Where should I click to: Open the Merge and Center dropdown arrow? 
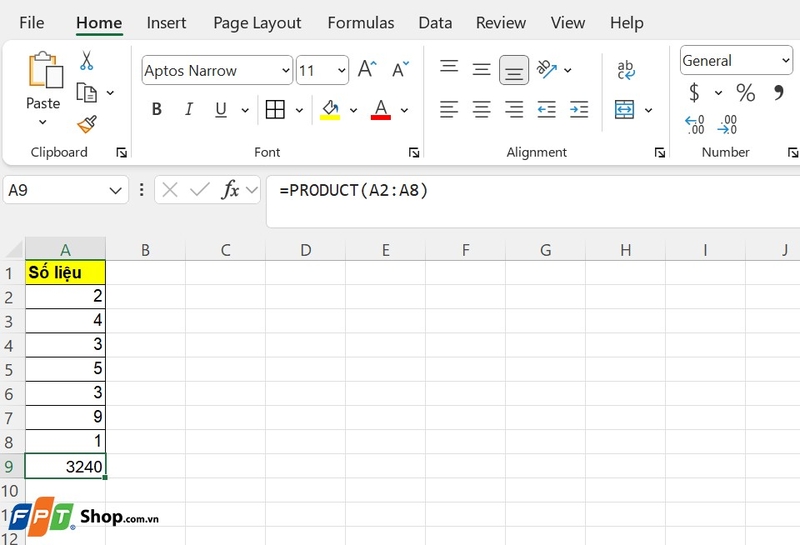tap(648, 110)
